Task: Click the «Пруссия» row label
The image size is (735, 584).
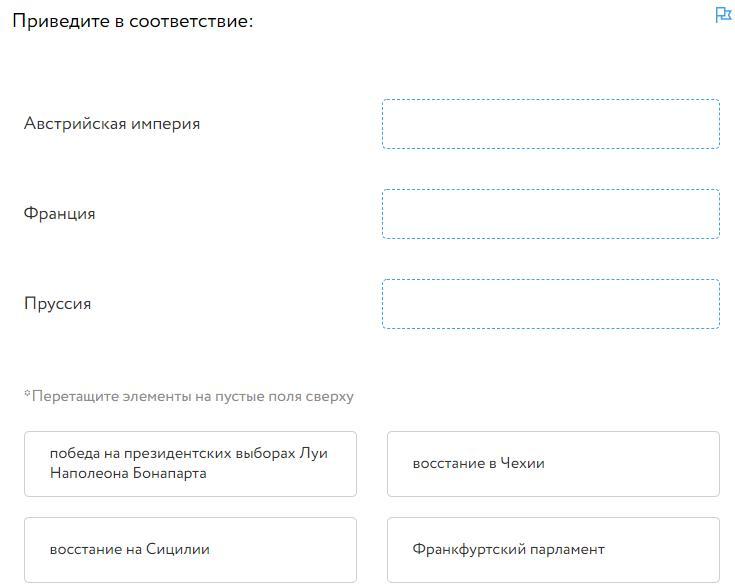Action: pos(58,304)
